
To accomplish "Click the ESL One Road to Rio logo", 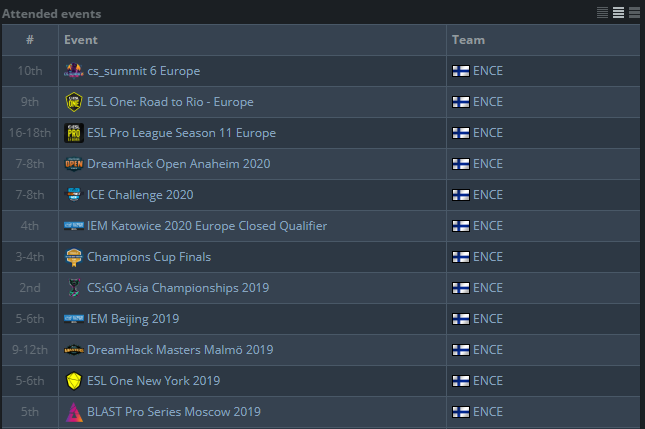I will click(73, 102).
